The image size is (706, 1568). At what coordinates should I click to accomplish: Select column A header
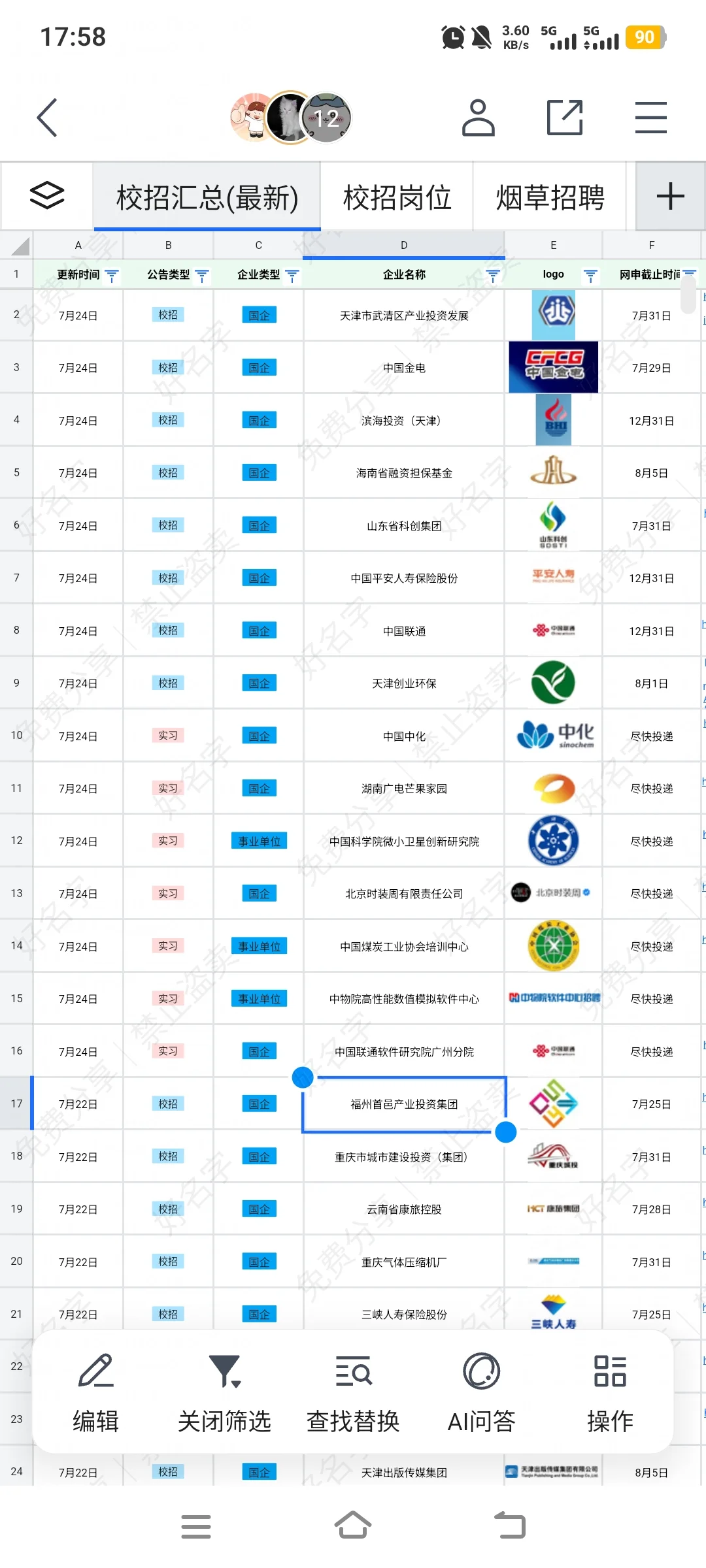click(x=78, y=245)
